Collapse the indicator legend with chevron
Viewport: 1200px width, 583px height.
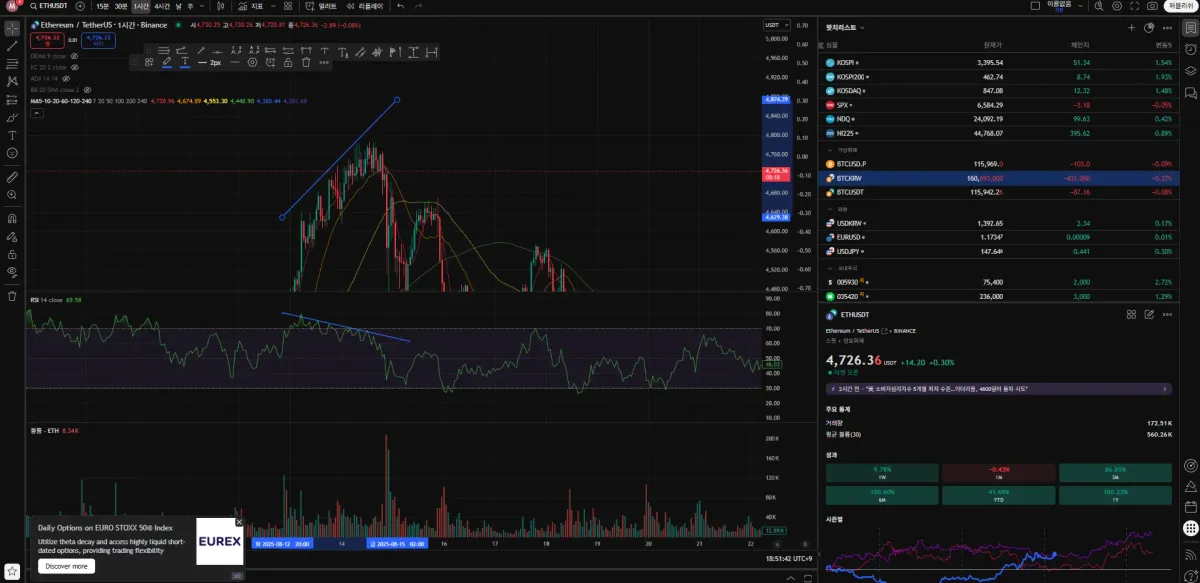35,113
